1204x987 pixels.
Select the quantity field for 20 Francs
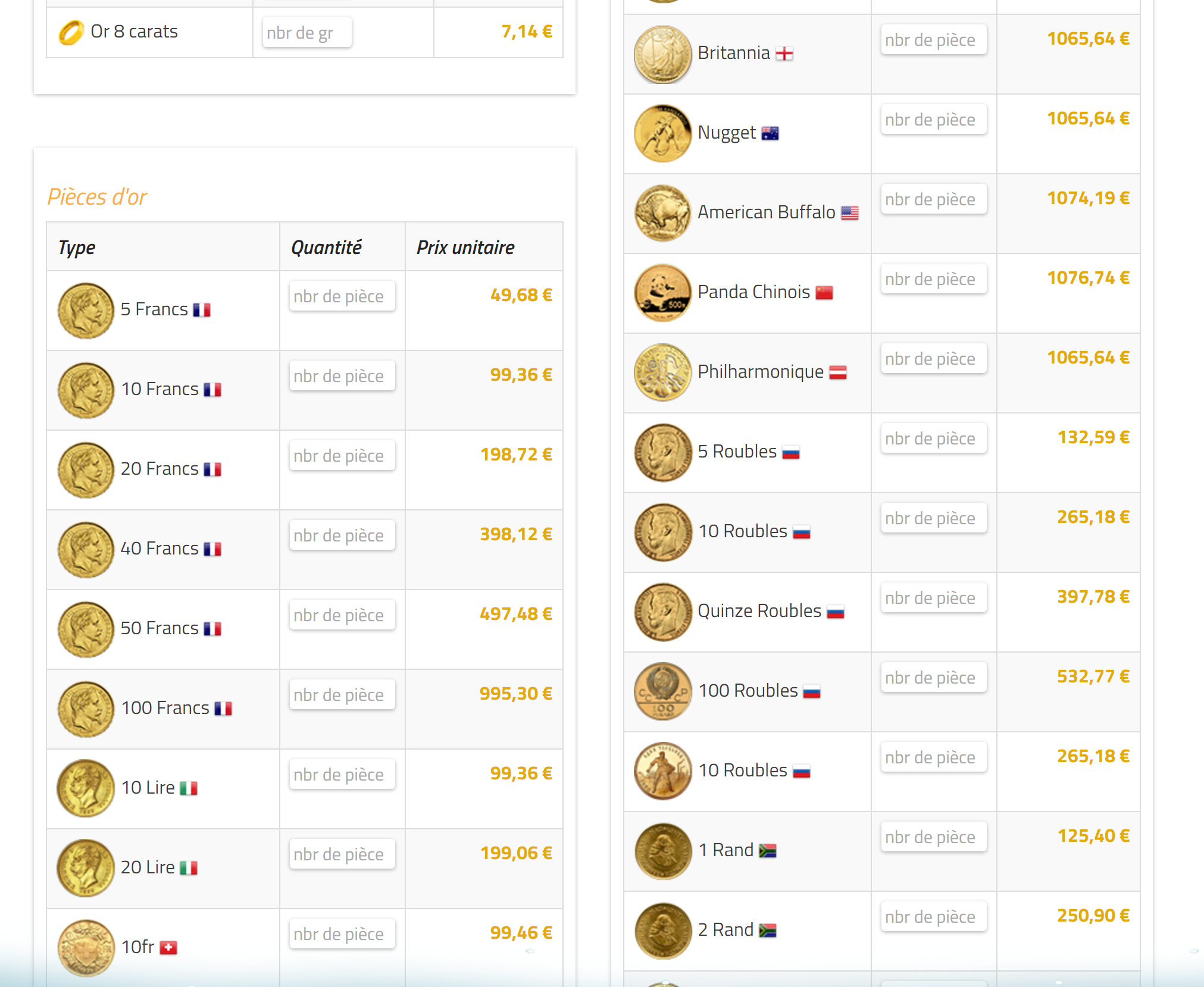(342, 455)
